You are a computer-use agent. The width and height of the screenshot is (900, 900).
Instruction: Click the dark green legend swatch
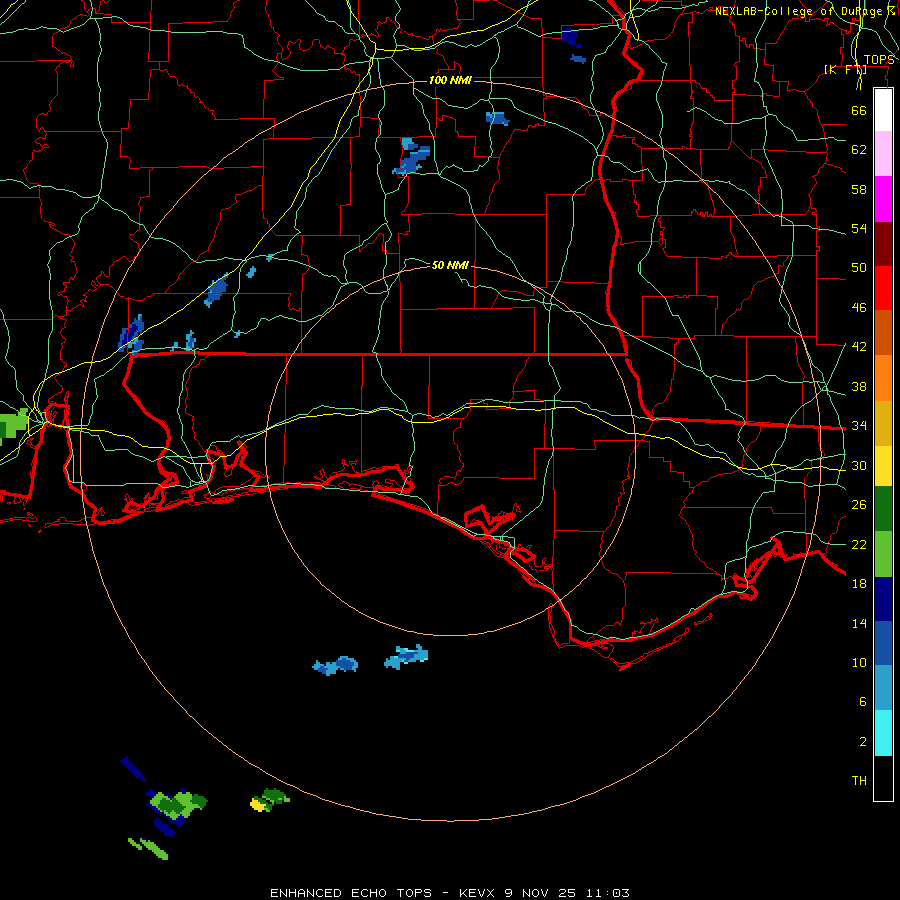(883, 509)
